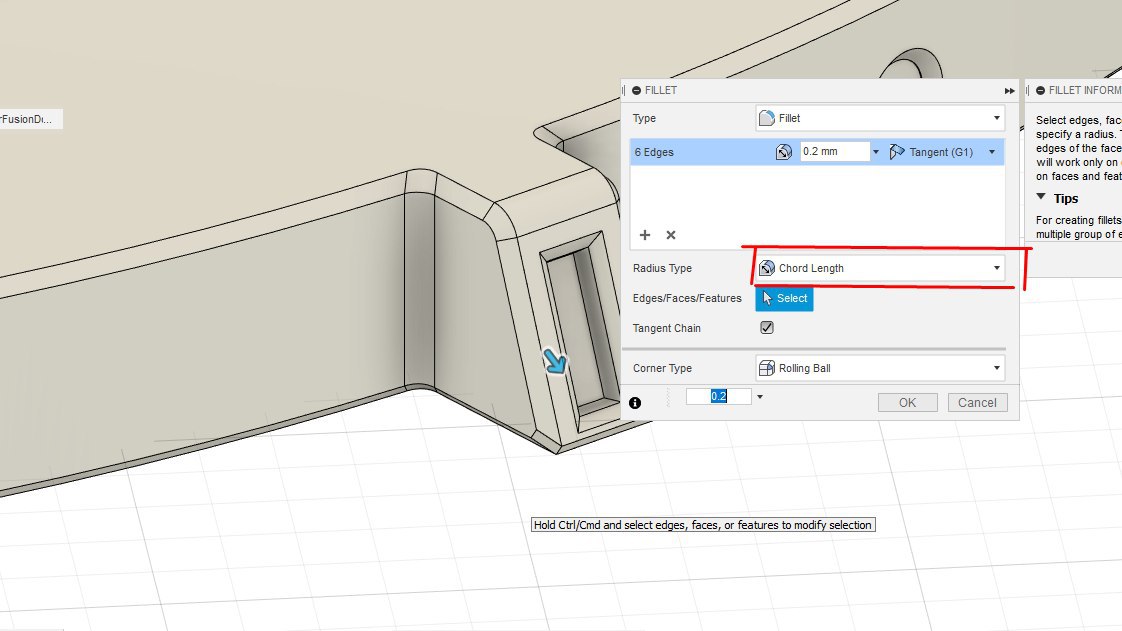
Task: Open the Corner Type Rolling Ball dropdown
Action: 879,368
